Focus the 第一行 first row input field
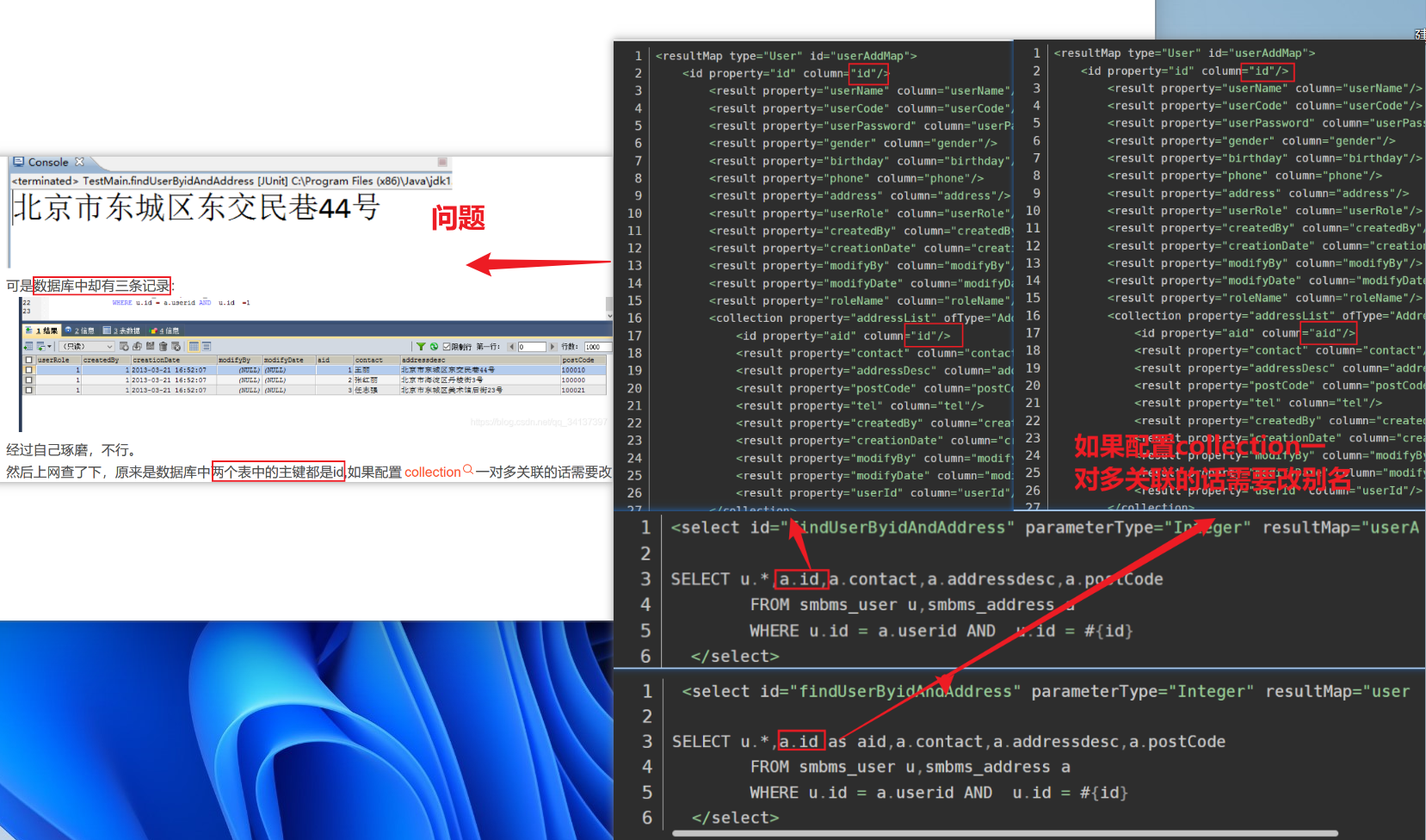The height and width of the screenshot is (840, 1426). click(532, 347)
